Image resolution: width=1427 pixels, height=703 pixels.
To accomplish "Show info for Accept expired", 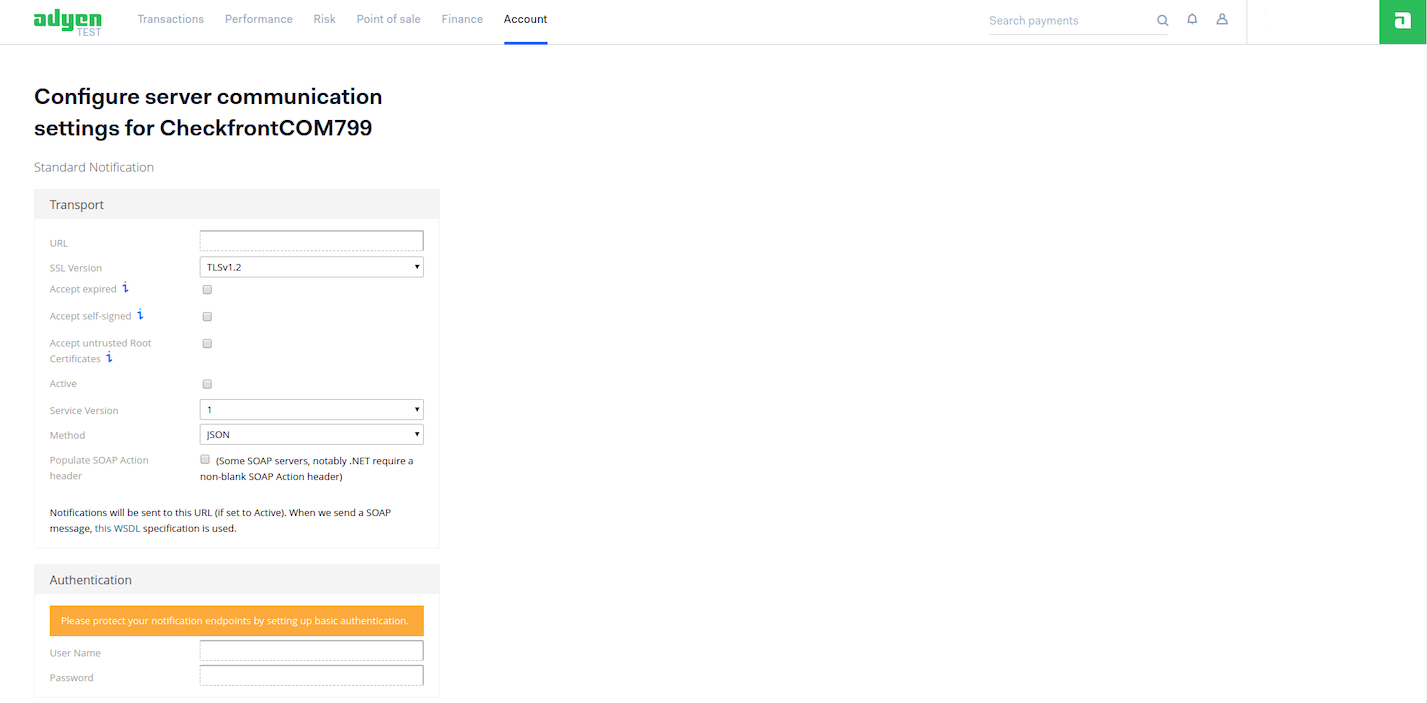I will click(126, 288).
